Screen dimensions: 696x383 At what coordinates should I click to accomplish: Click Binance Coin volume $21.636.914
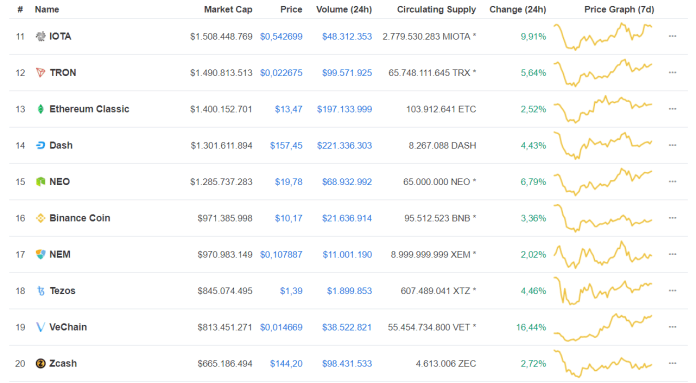(347, 219)
